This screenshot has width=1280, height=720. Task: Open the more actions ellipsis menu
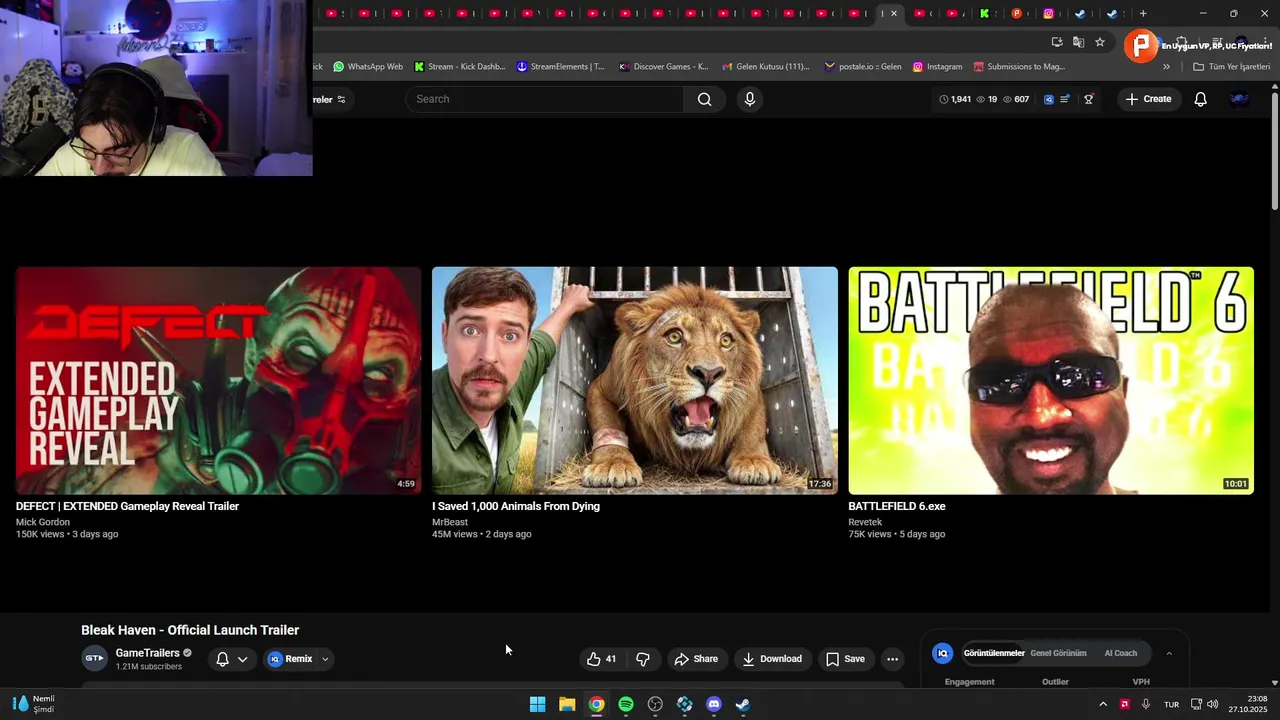pyautogui.click(x=893, y=659)
